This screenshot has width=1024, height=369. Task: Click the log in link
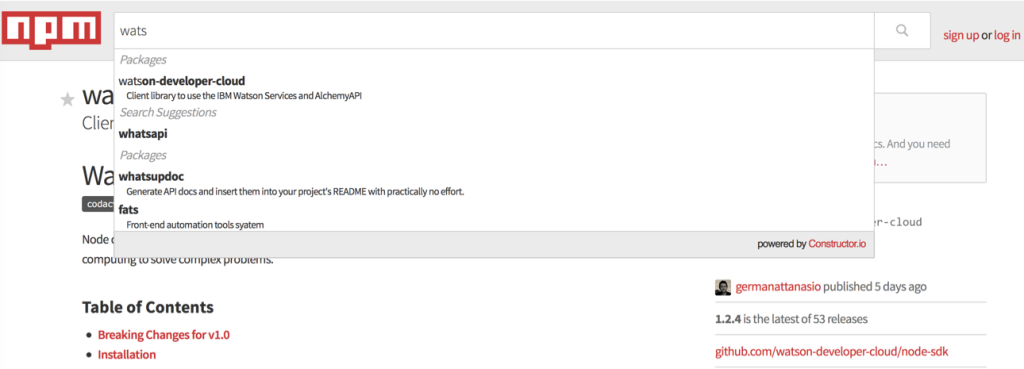[x=1006, y=35]
